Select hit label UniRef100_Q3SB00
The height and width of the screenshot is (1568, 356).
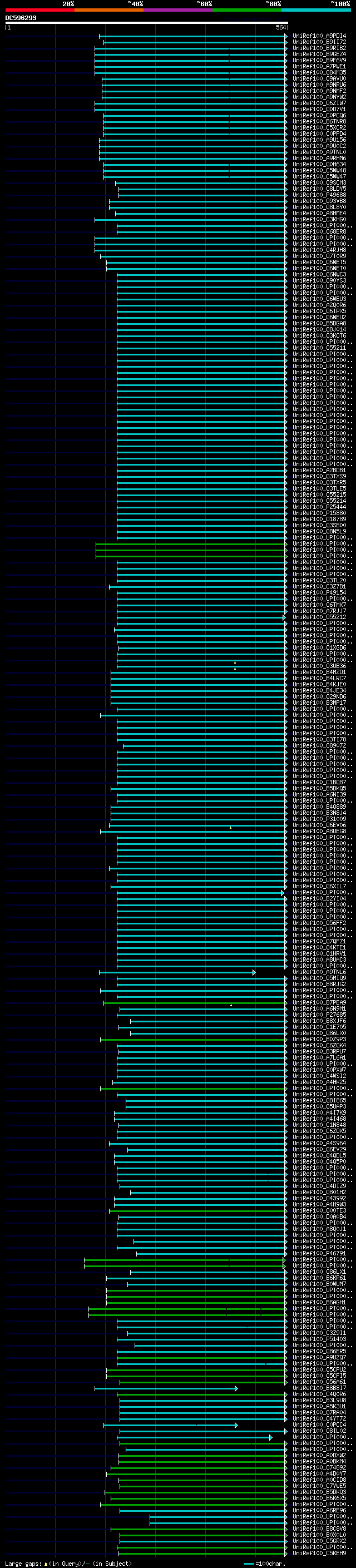pos(319,525)
